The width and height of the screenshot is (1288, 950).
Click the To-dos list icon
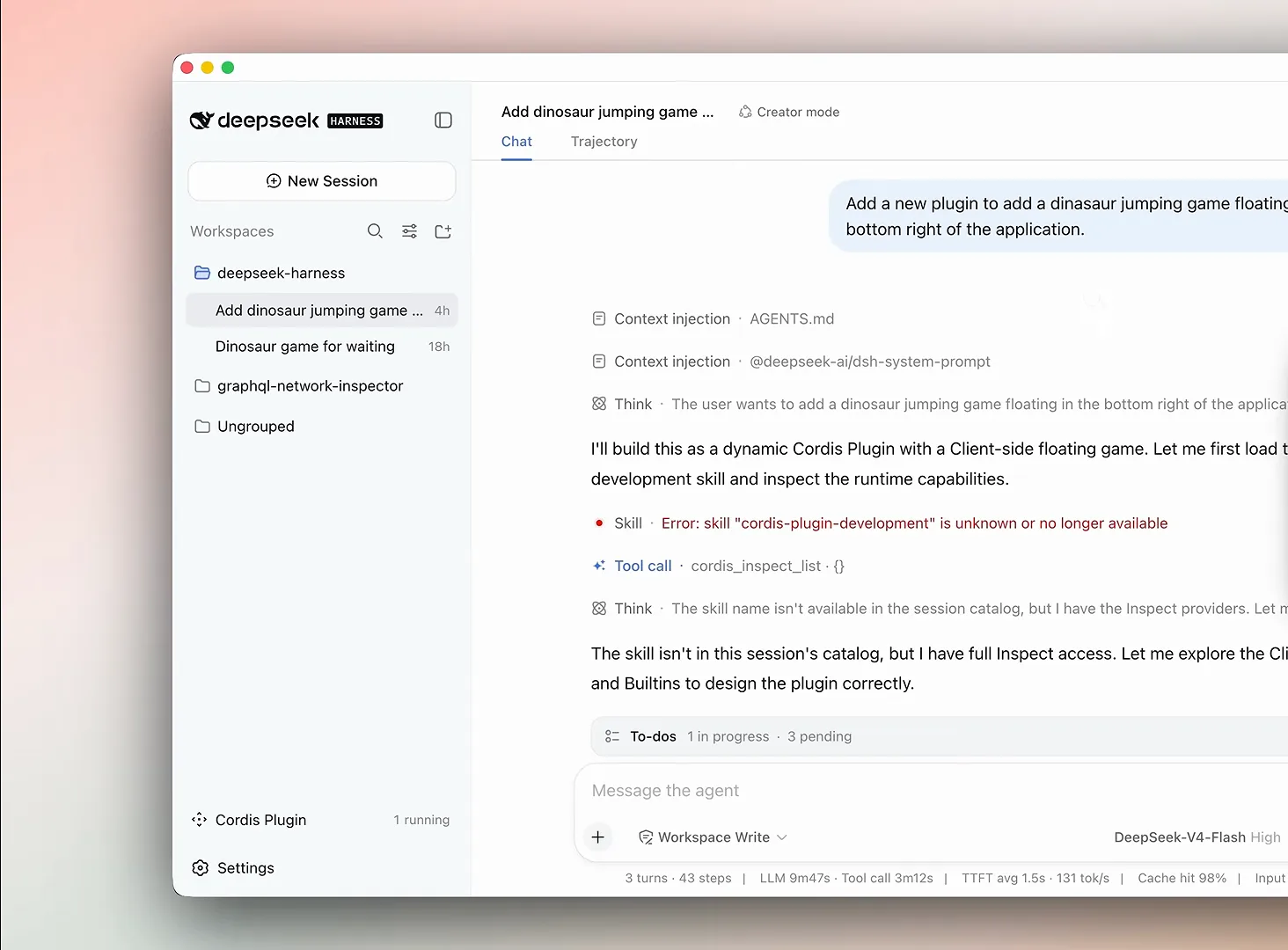[x=612, y=736]
